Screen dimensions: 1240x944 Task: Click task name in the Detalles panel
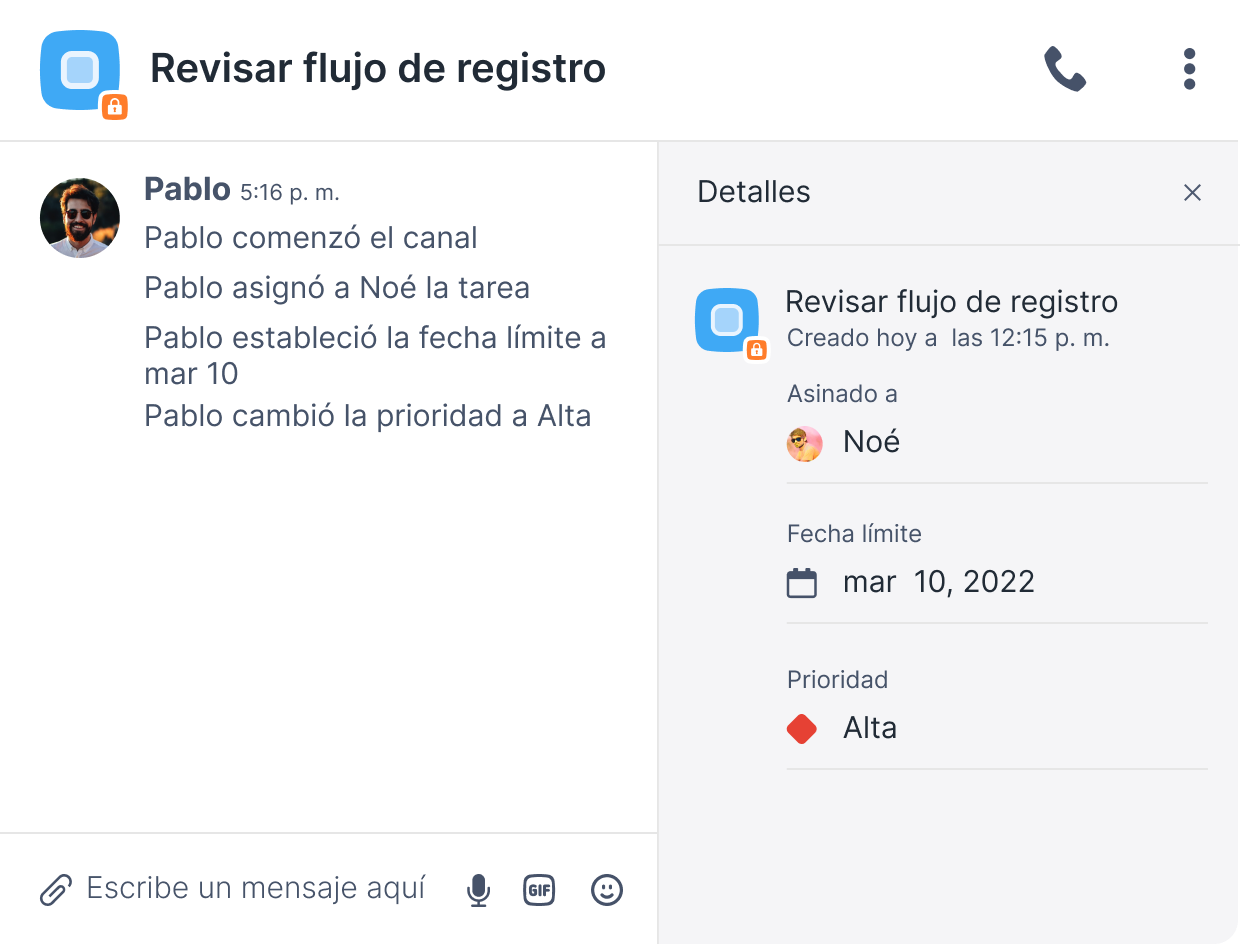[x=951, y=301]
